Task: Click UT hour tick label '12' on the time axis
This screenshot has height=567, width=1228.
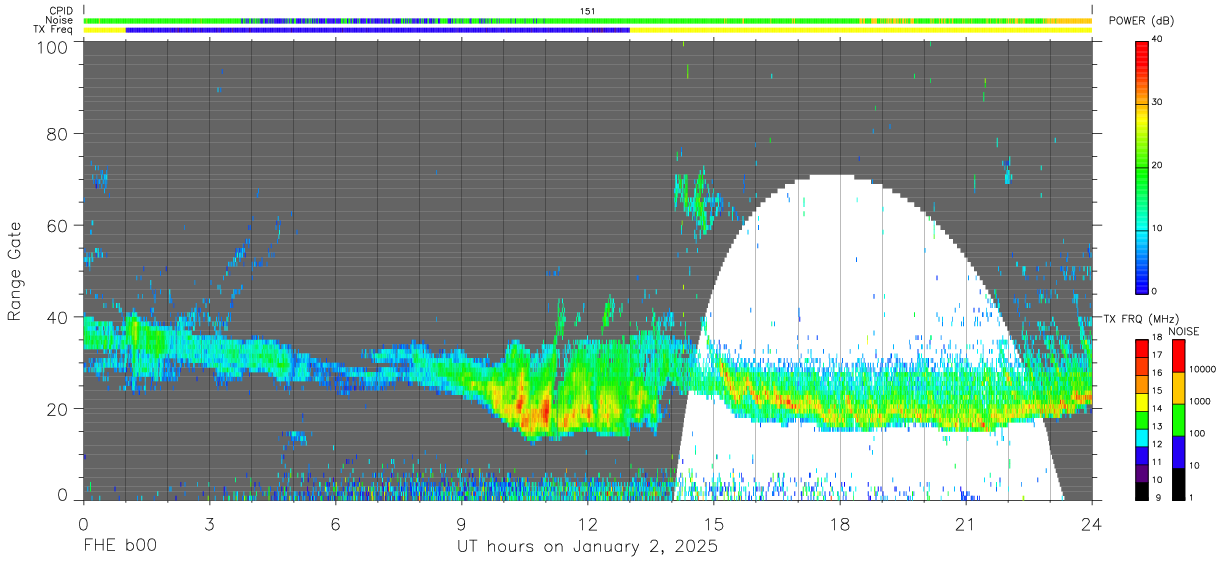Action: tap(587, 524)
